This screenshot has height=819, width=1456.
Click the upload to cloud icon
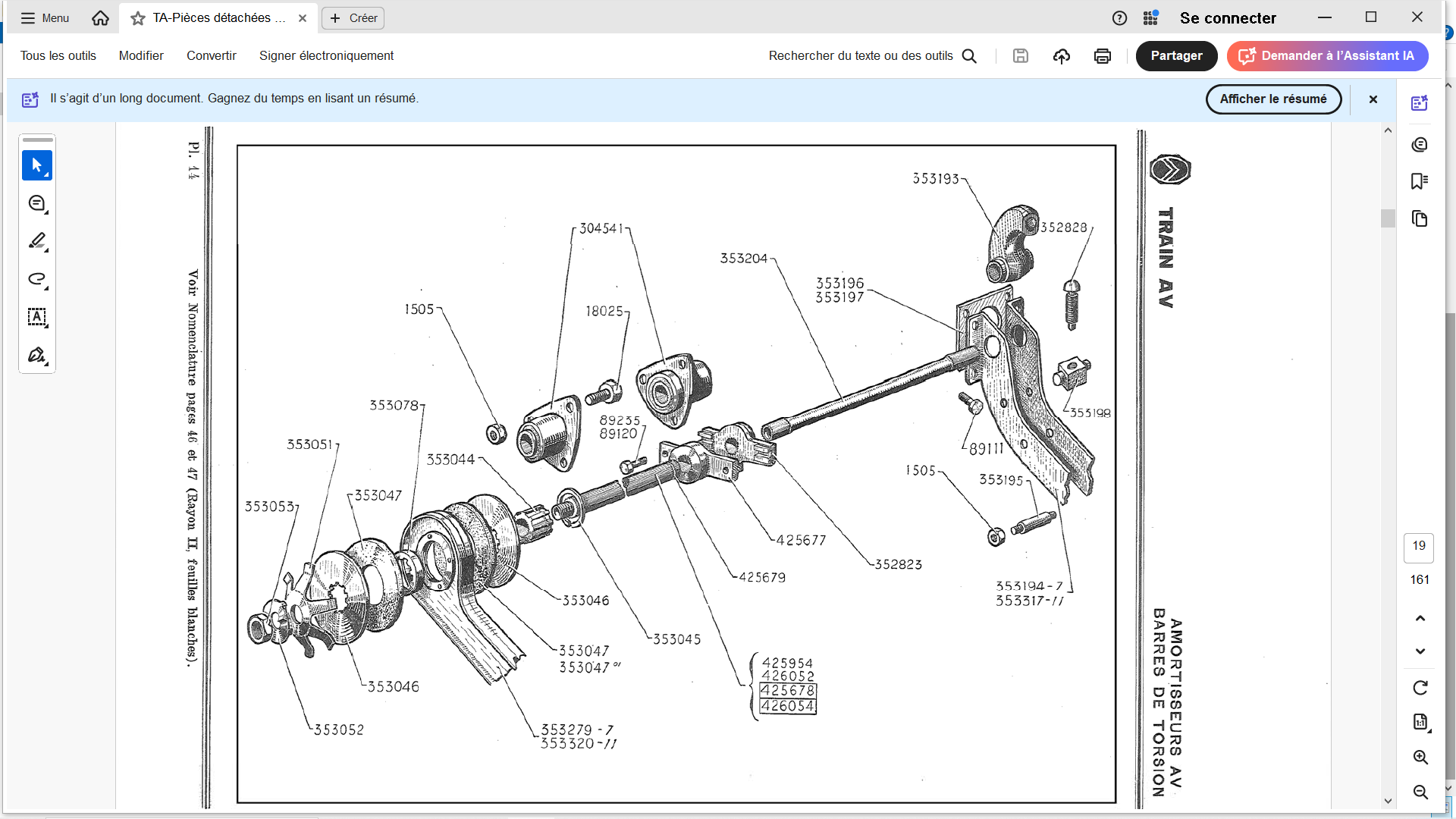pos(1062,56)
